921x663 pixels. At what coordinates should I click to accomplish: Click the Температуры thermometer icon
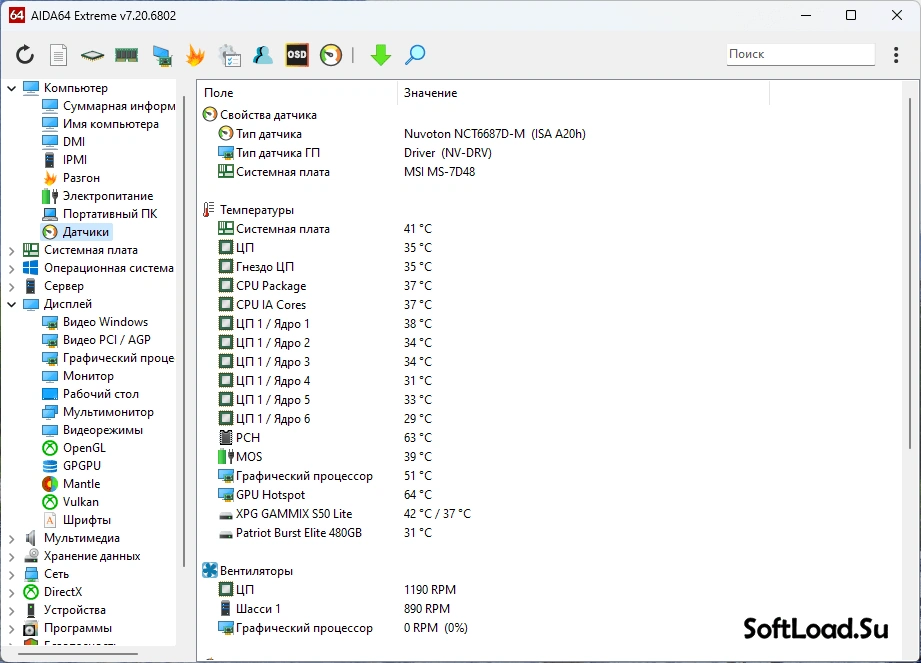coord(209,210)
